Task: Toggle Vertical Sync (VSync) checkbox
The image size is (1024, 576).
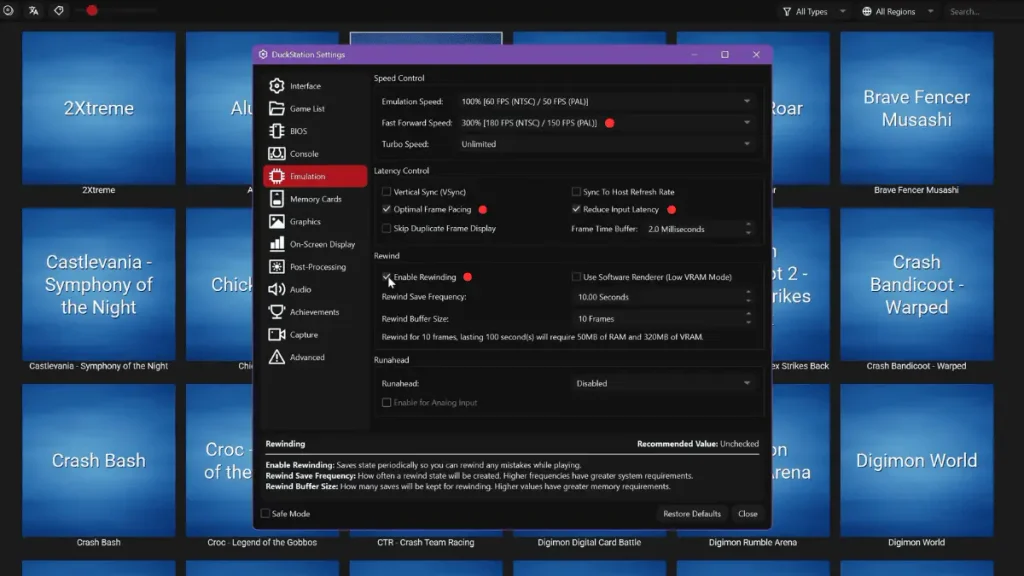Action: click(x=387, y=192)
